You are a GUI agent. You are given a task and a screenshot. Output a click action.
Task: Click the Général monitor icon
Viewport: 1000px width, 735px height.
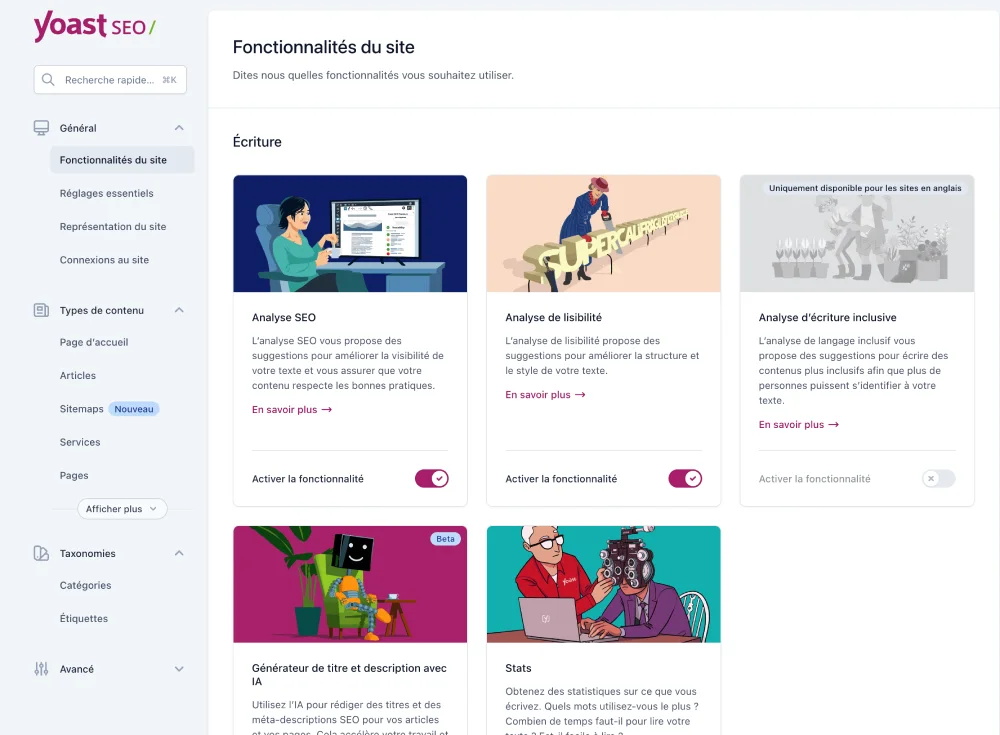41,128
